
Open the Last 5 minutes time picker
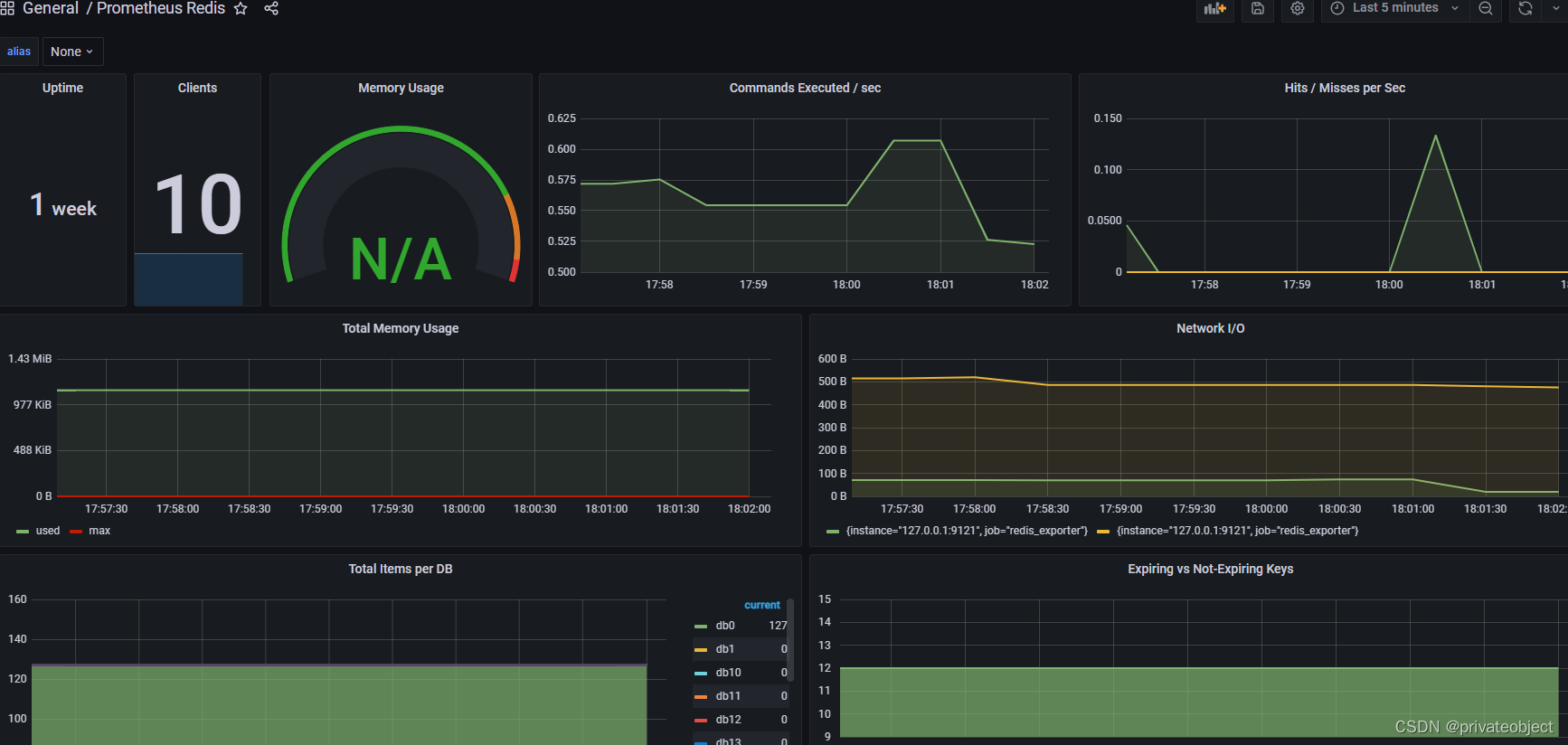point(1394,8)
